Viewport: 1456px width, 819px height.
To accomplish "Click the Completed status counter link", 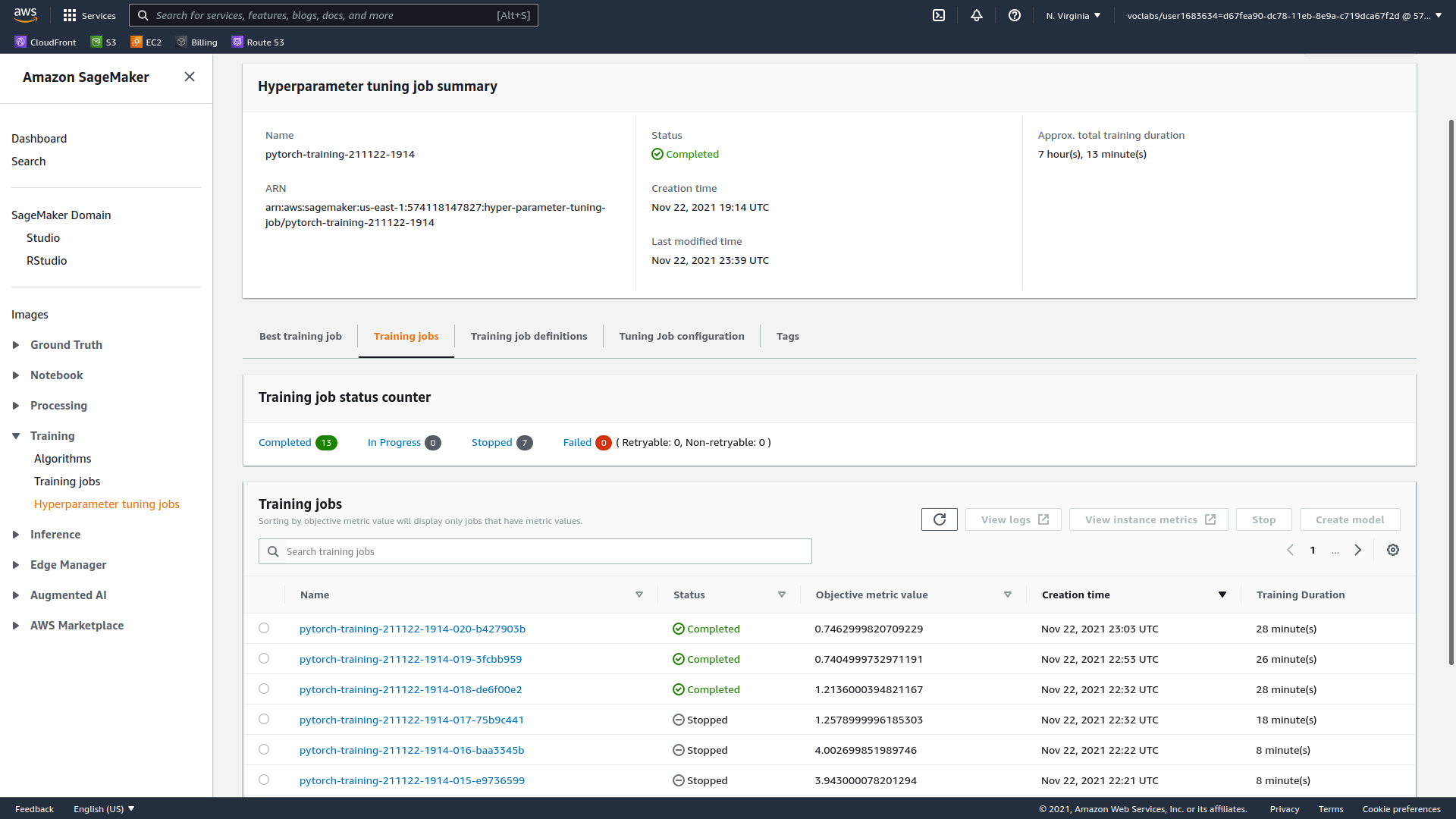I will 285,443.
